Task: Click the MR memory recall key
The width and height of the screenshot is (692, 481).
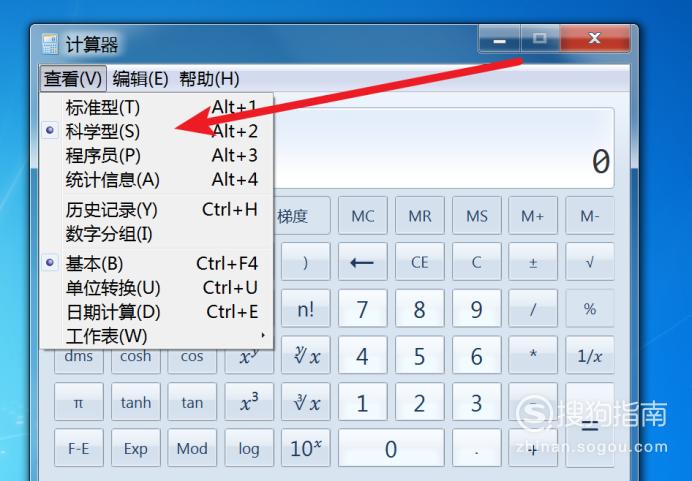Action: pyautogui.click(x=420, y=216)
